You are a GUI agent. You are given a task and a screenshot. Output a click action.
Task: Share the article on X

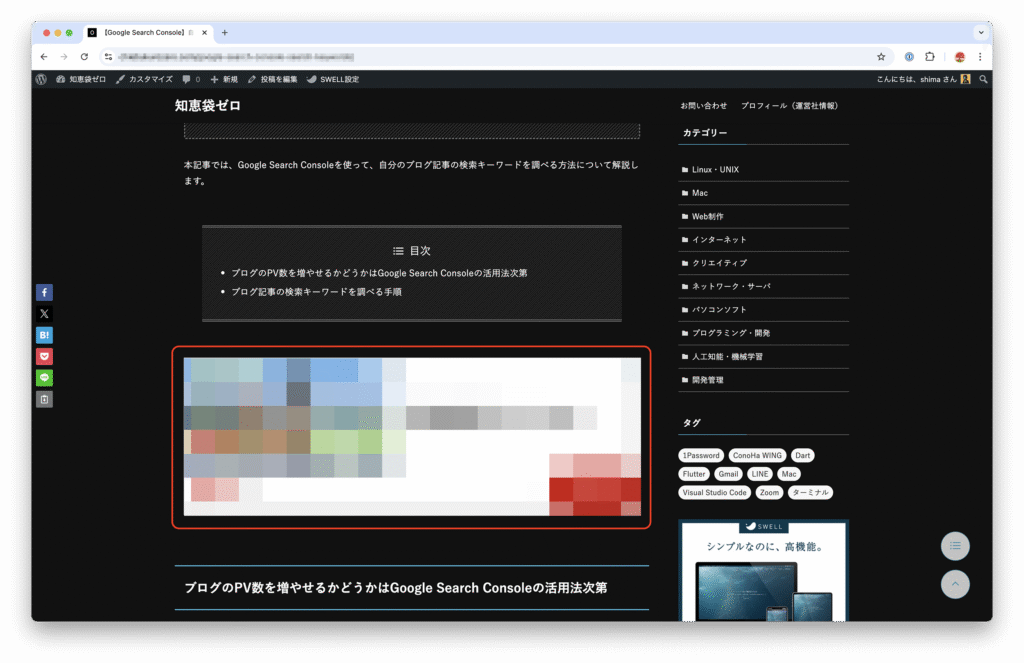tap(44, 314)
